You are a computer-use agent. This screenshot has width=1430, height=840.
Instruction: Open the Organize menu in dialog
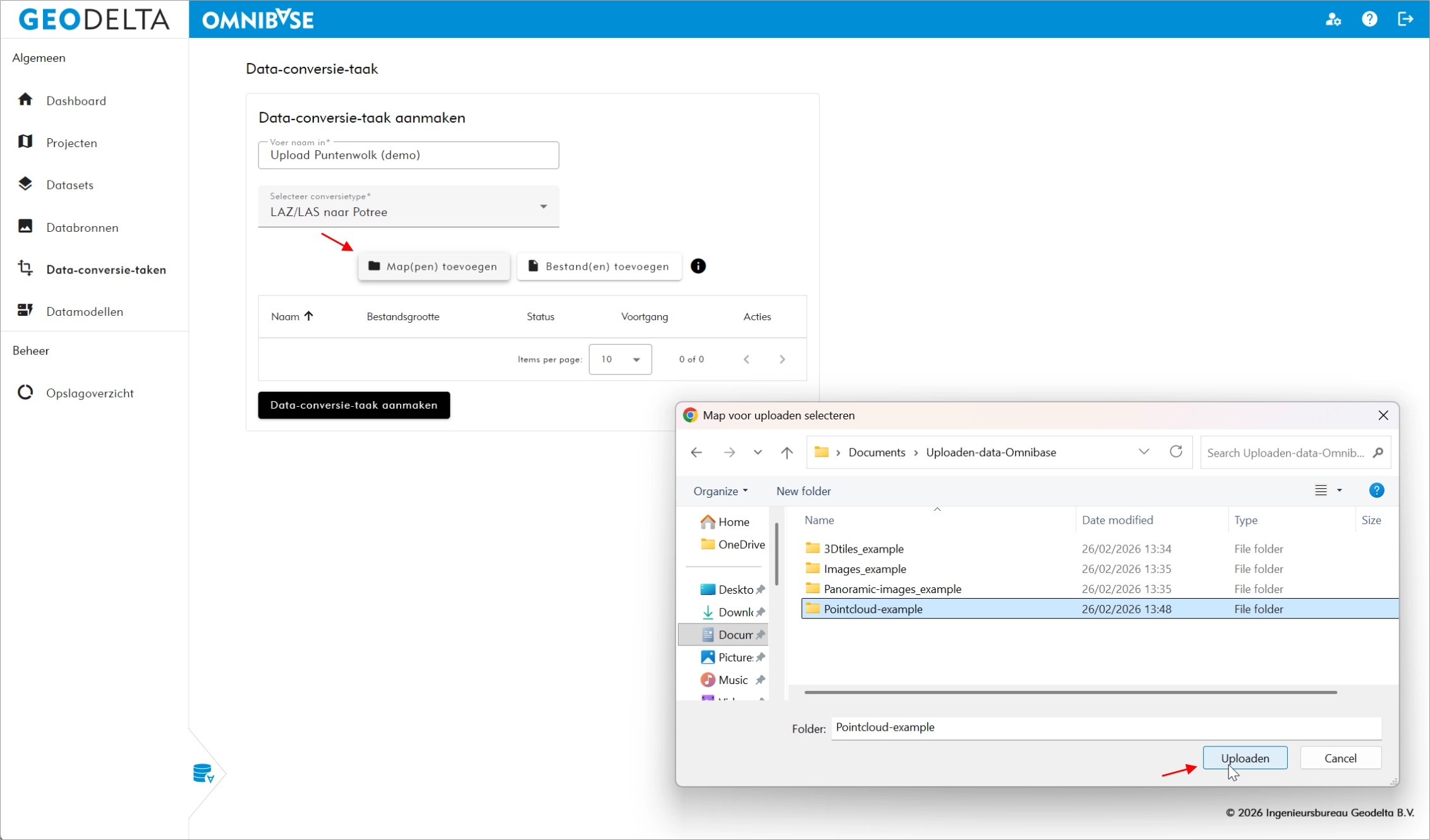[x=720, y=491]
